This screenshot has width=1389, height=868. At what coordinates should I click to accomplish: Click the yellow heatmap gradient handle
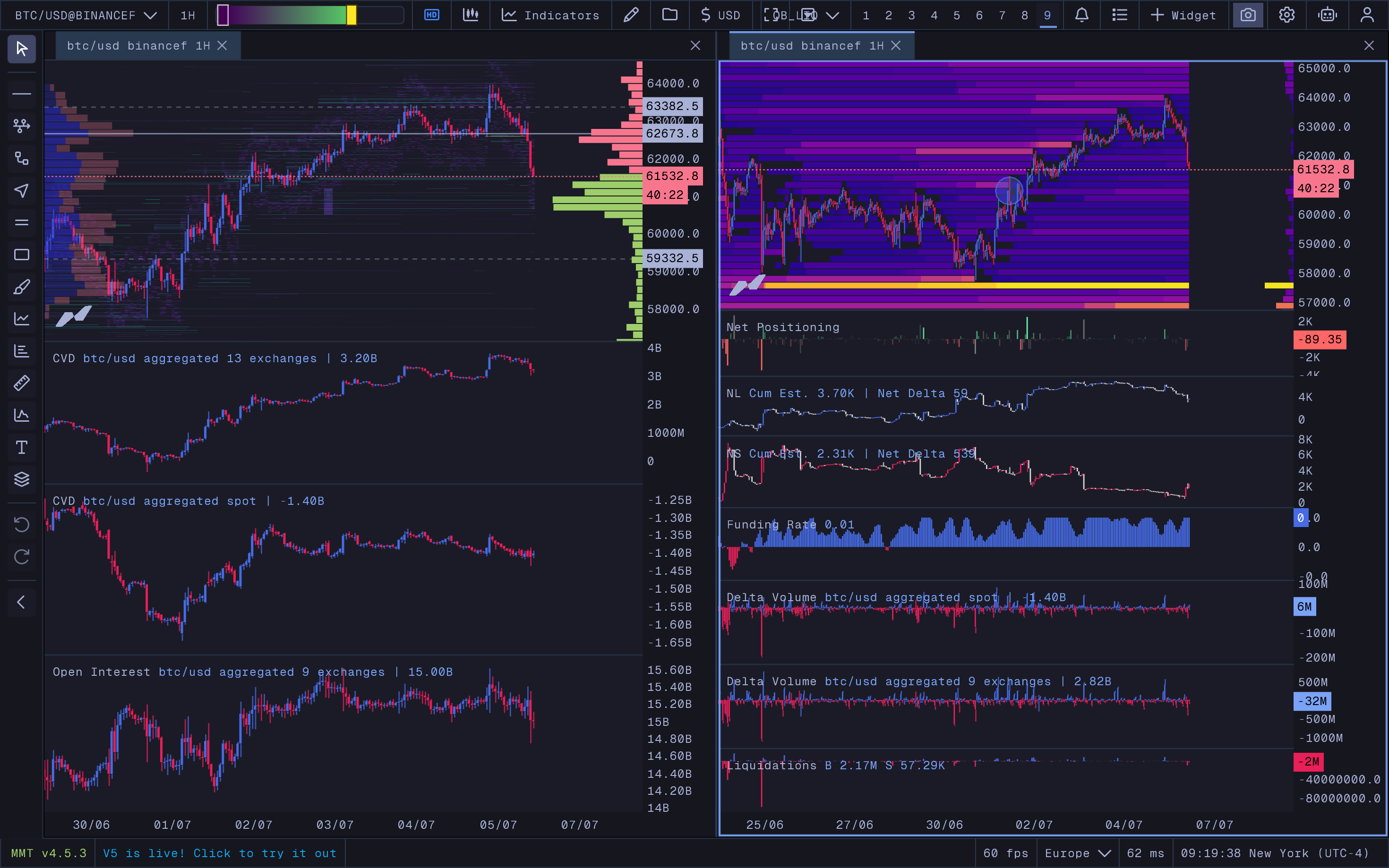coord(352,15)
